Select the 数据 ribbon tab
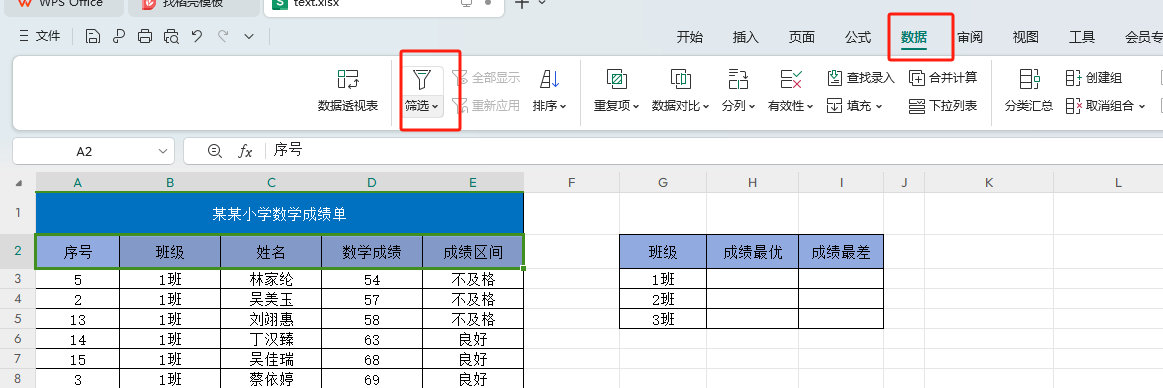 point(914,37)
